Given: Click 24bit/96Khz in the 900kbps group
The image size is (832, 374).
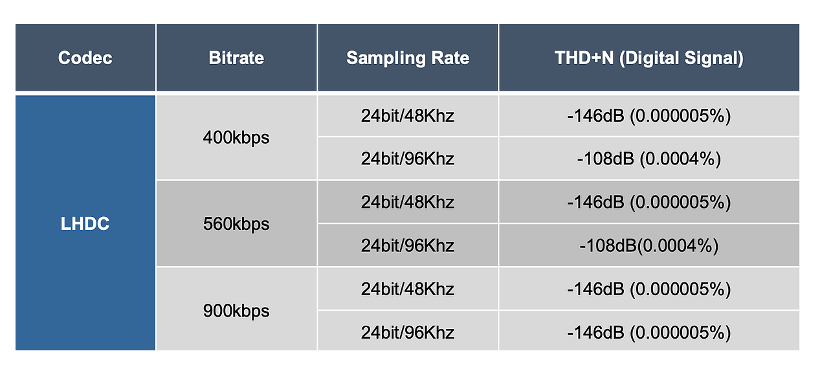Looking at the screenshot, I should point(408,331).
